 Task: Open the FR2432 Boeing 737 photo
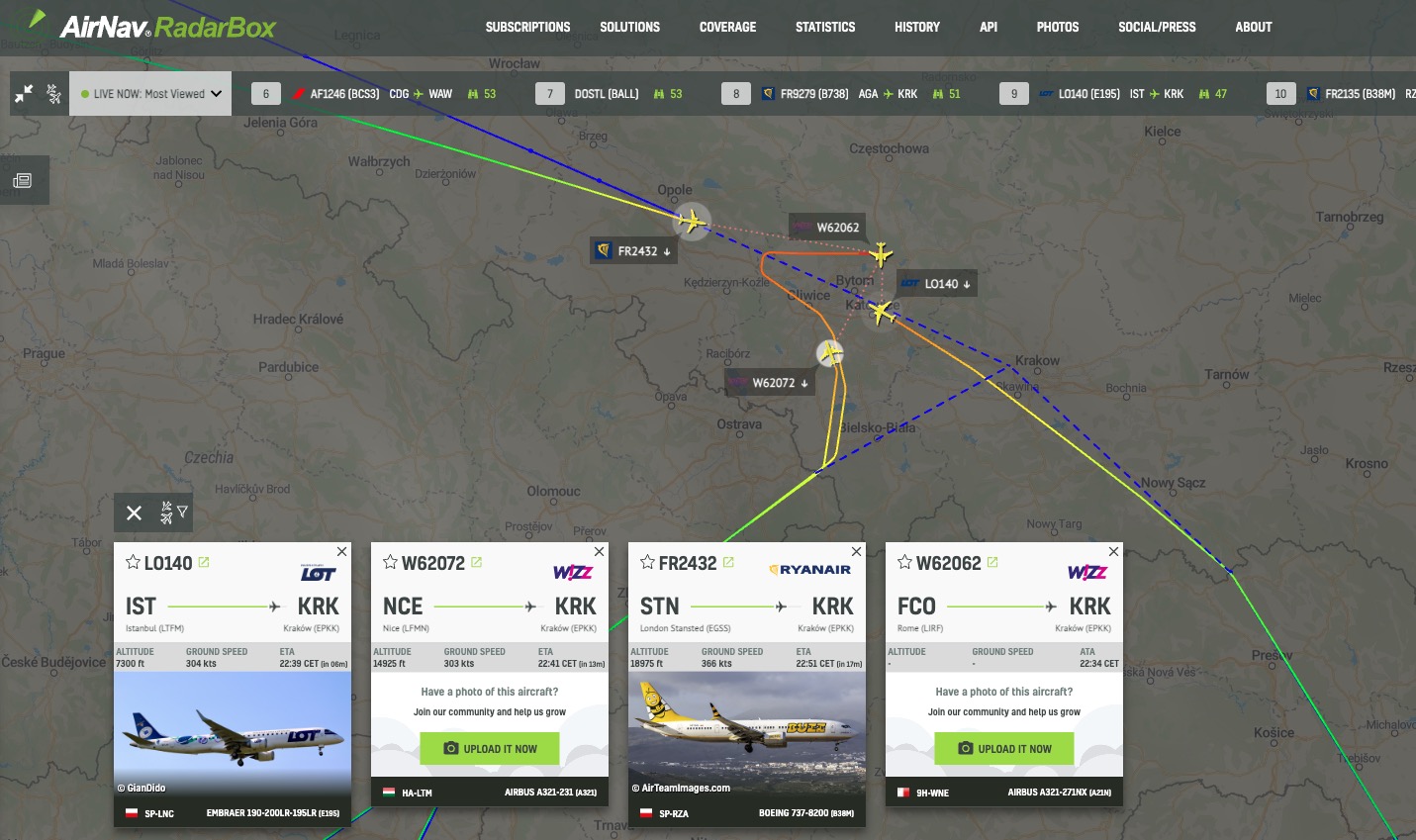(747, 733)
